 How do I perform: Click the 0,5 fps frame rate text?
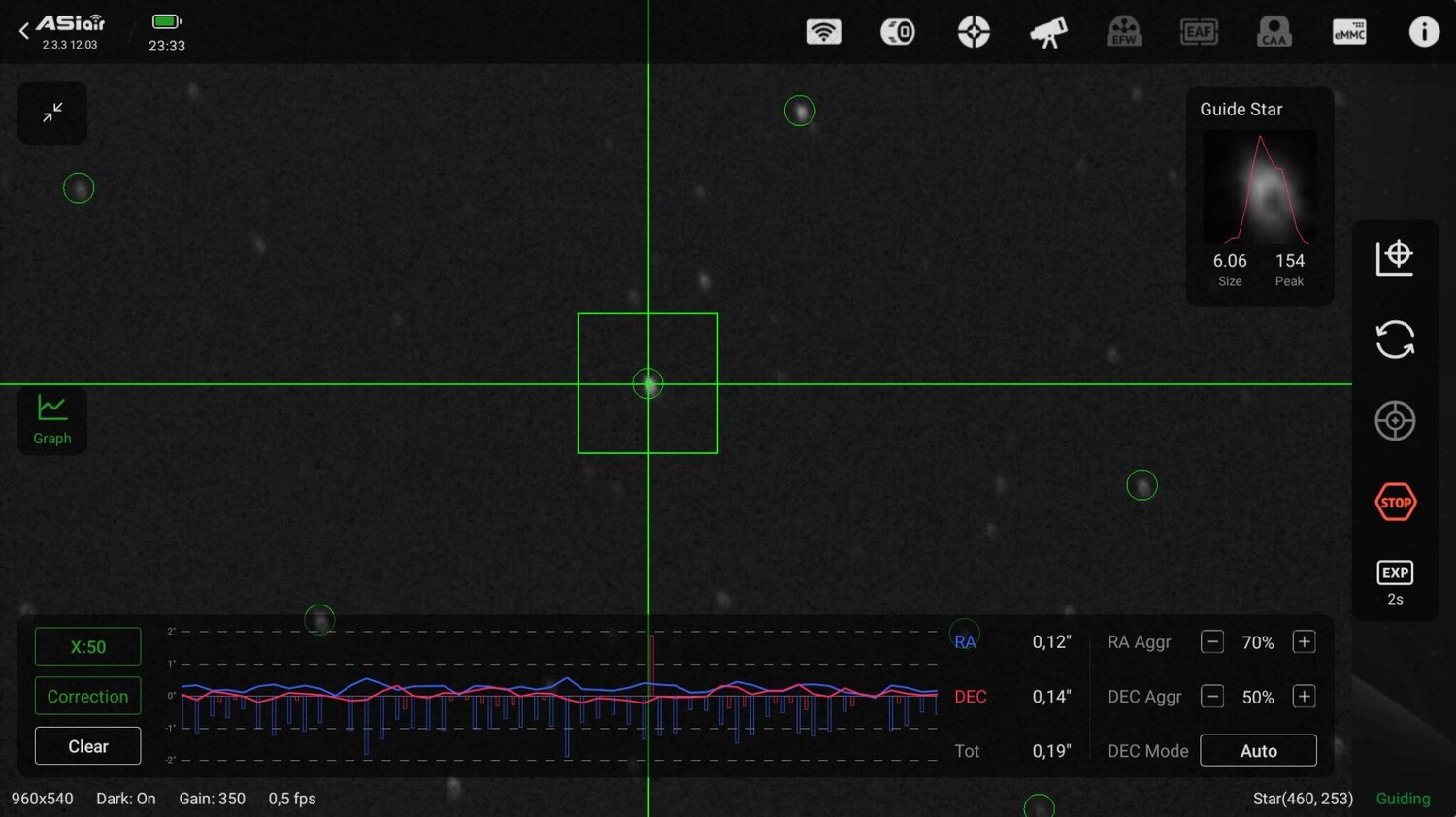tap(292, 799)
